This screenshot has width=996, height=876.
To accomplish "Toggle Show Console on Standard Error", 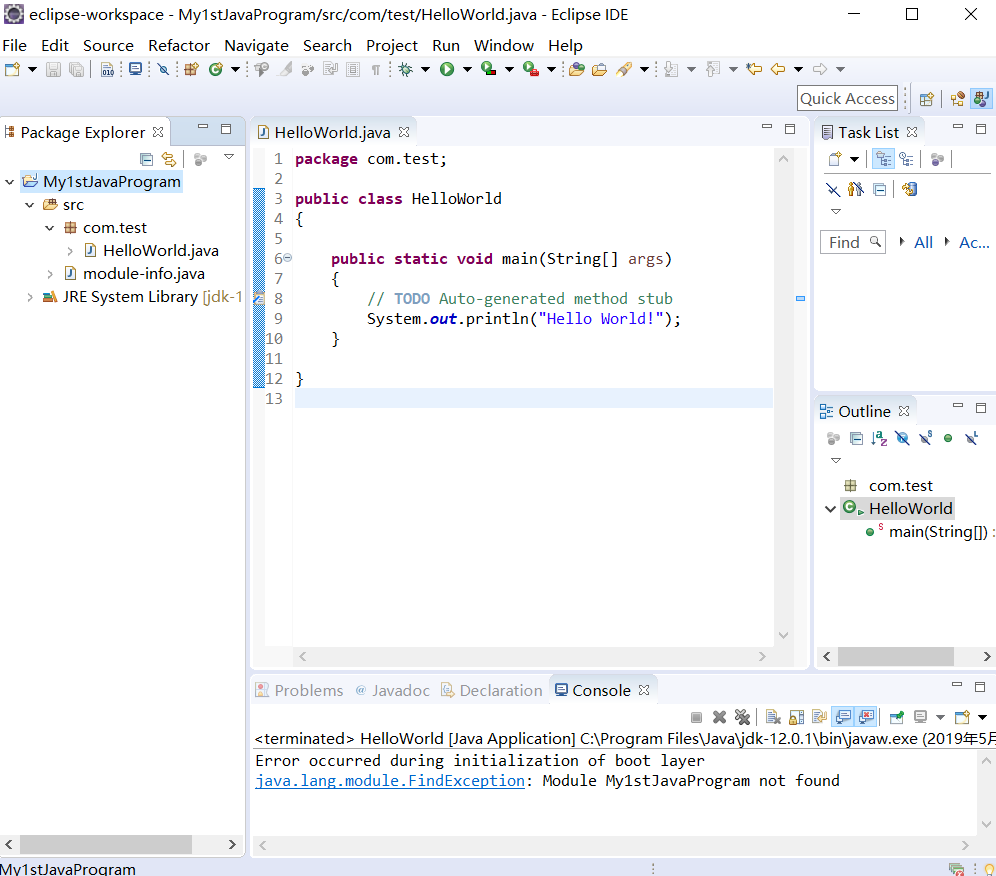I will [866, 717].
